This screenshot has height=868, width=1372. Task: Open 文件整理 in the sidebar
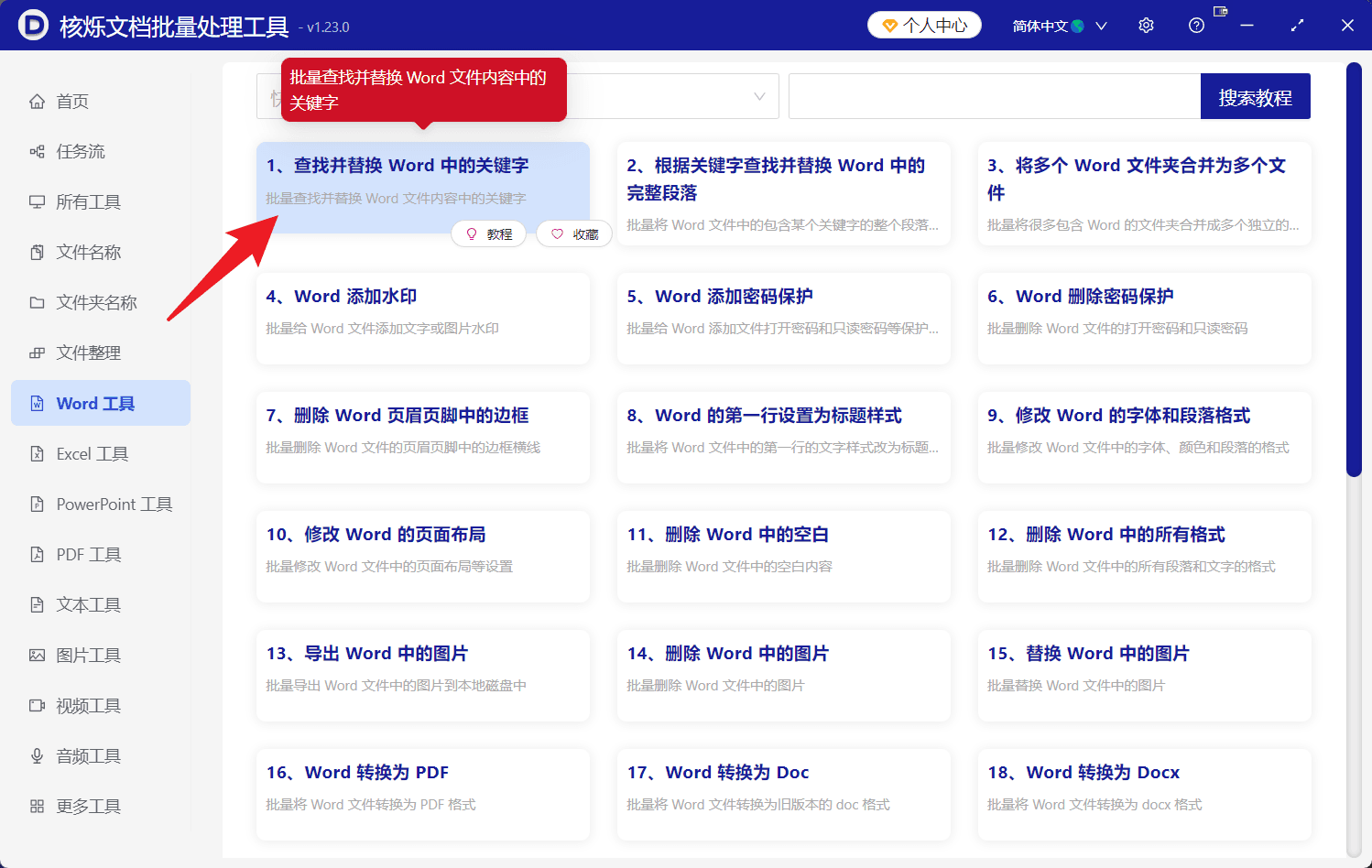point(101,353)
